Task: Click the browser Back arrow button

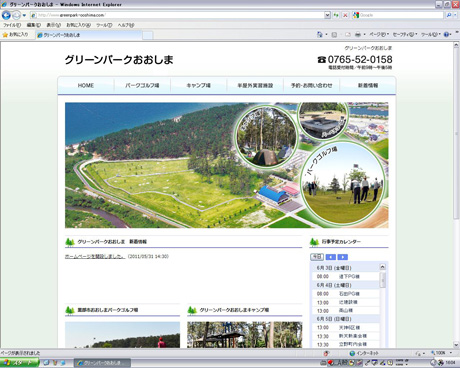Action: (6, 15)
